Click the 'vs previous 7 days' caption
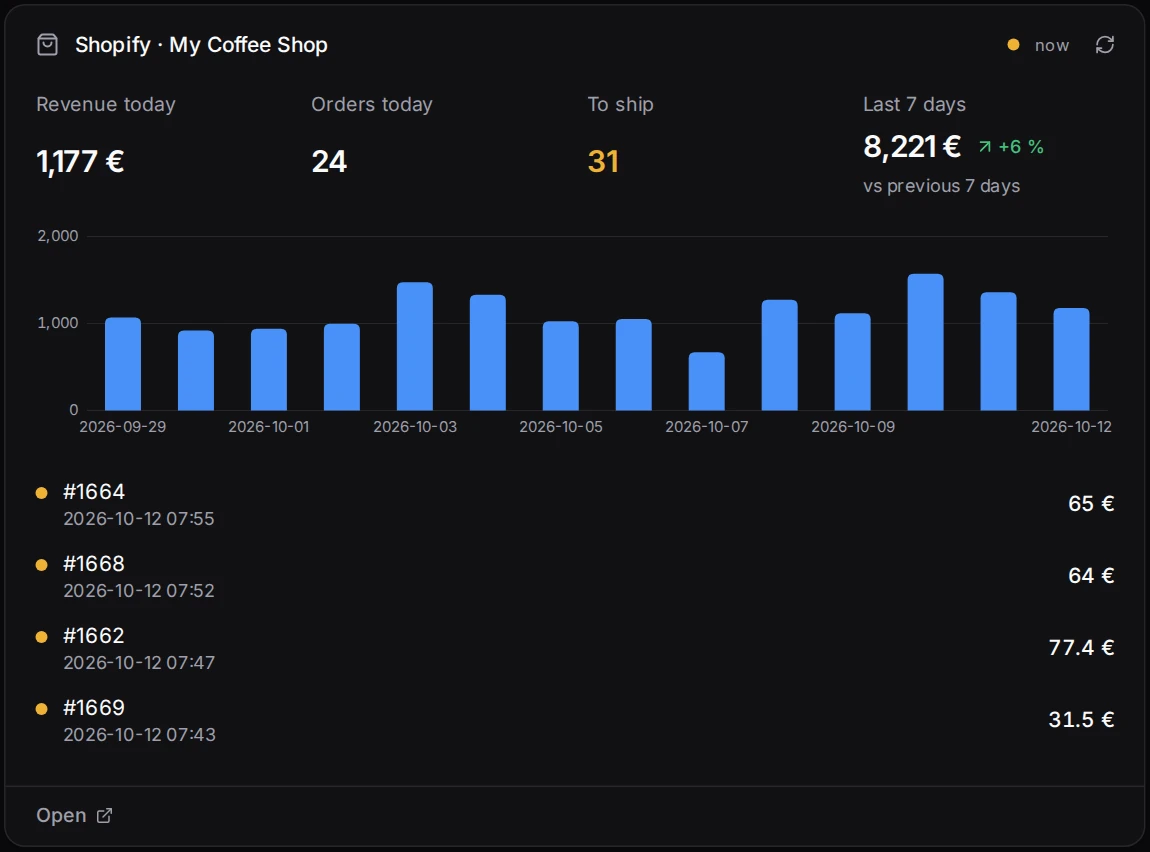Image resolution: width=1150 pixels, height=852 pixels. 942,186
